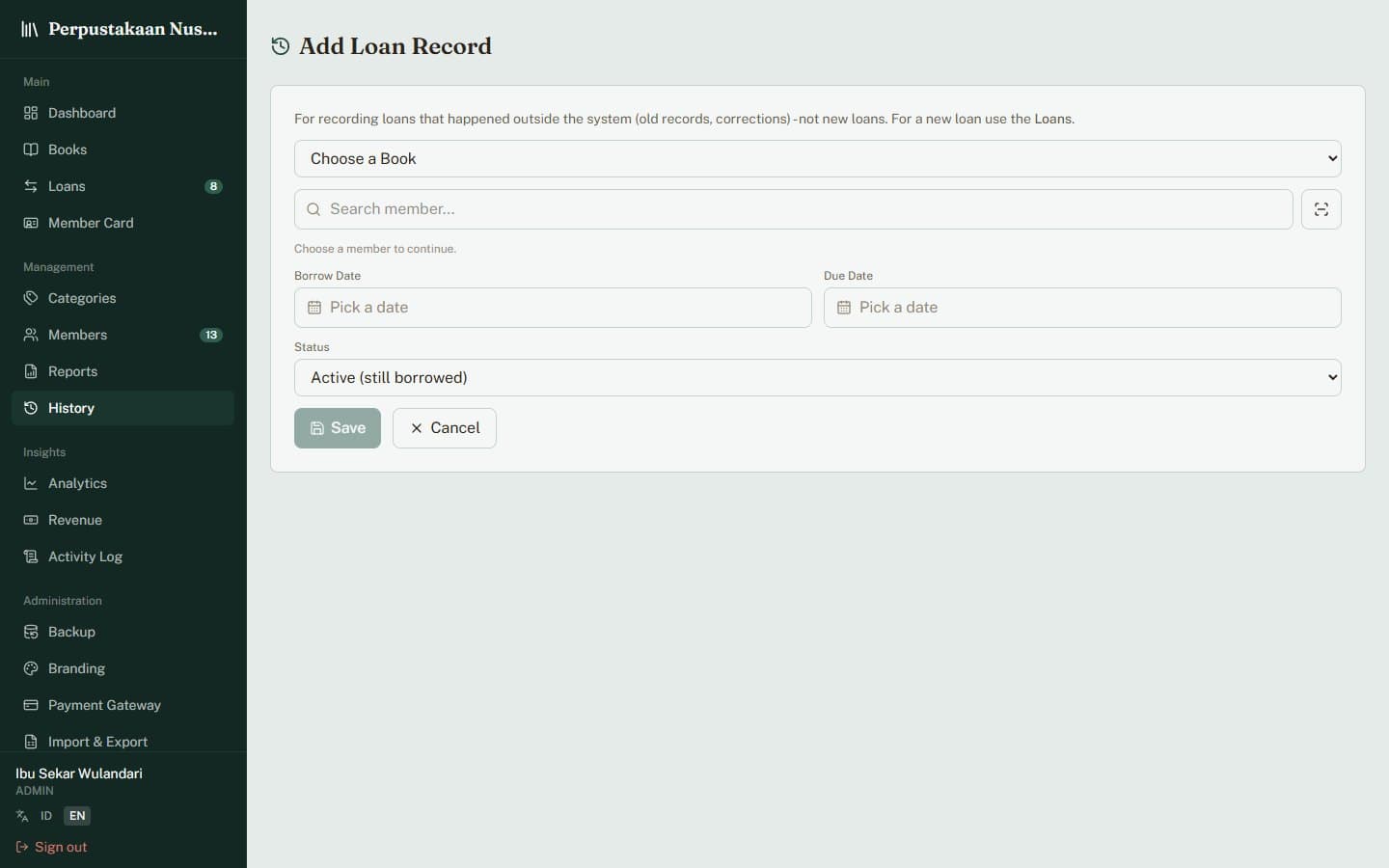
Task: Click the Dashboard grid icon
Action: pyautogui.click(x=31, y=113)
